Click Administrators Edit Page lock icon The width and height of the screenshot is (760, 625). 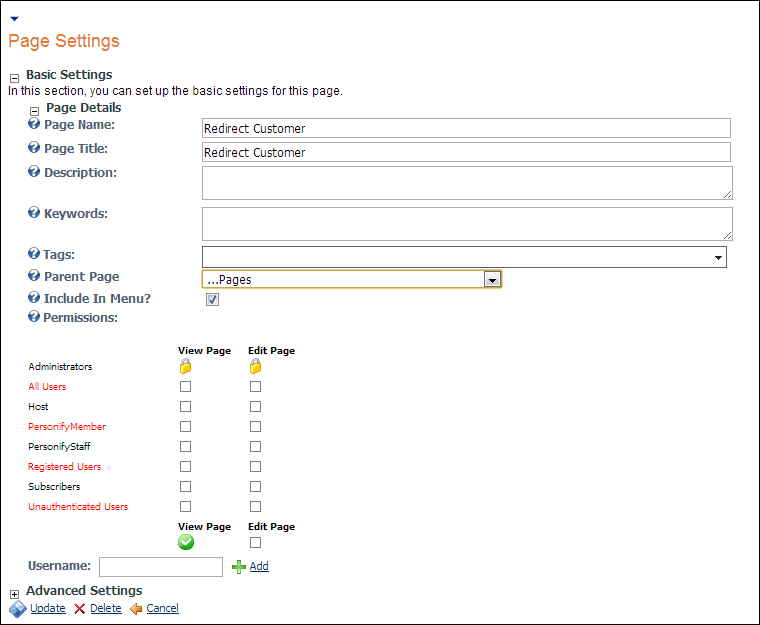pyautogui.click(x=255, y=367)
